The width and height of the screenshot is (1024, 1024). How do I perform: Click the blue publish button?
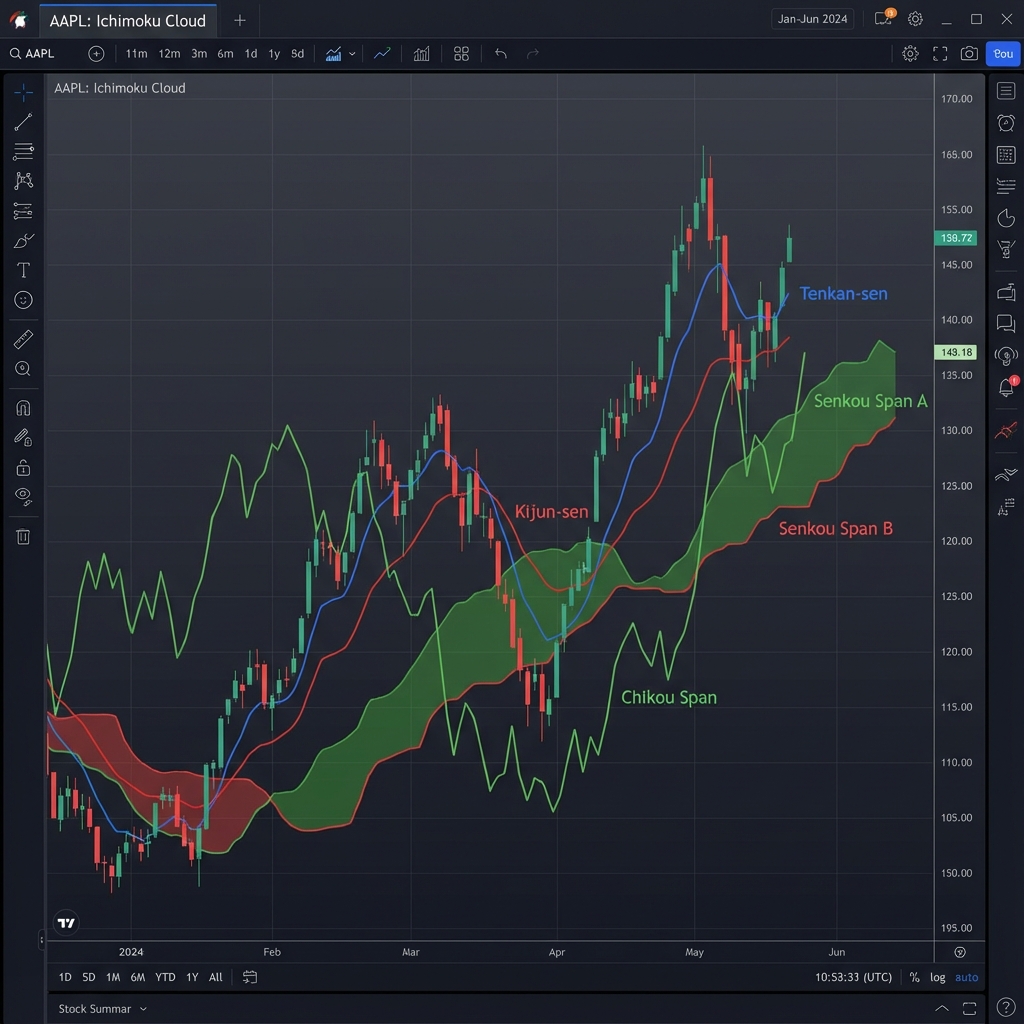click(x=1003, y=54)
